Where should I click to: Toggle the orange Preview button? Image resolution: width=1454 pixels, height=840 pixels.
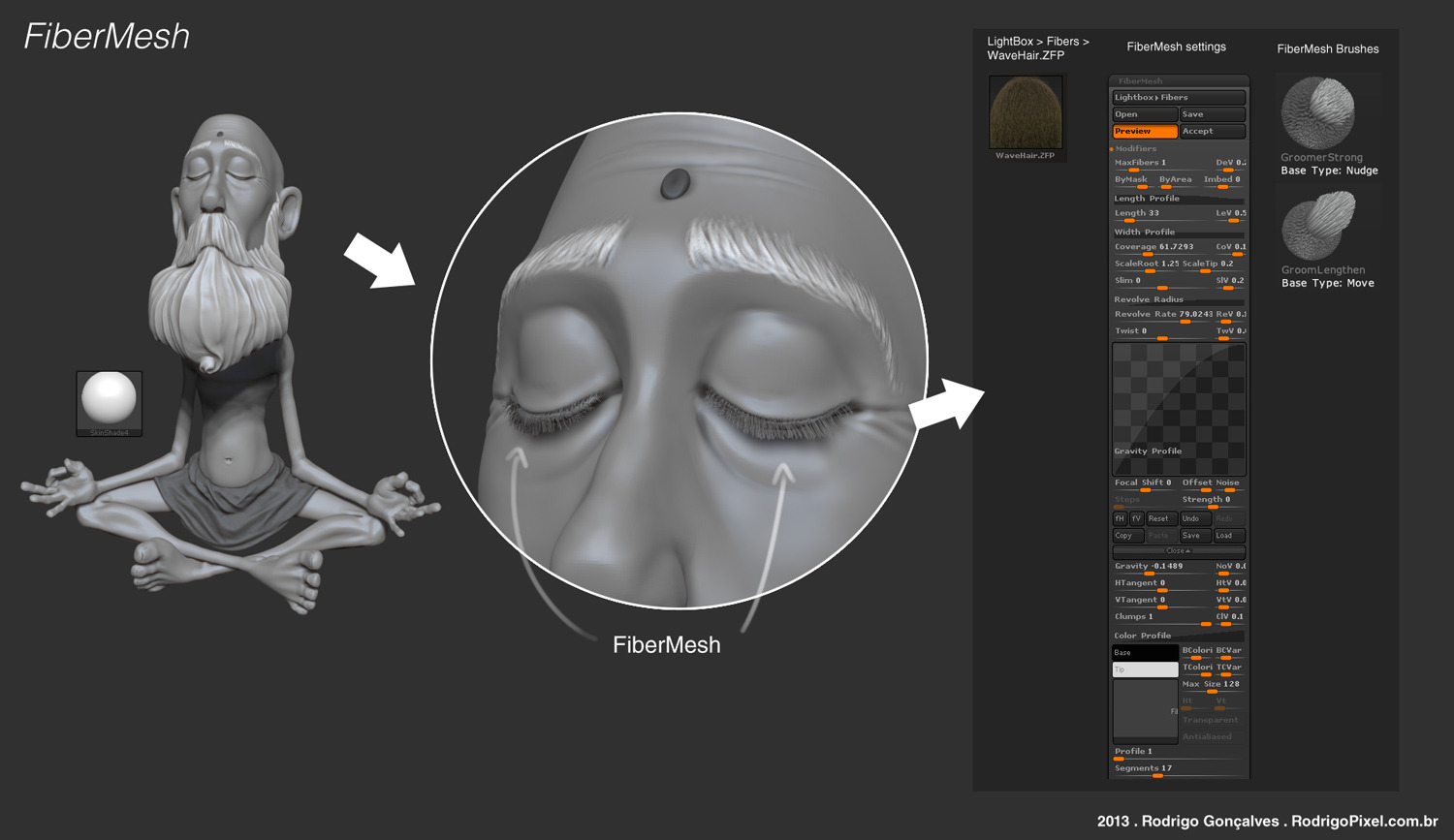[x=1145, y=131]
